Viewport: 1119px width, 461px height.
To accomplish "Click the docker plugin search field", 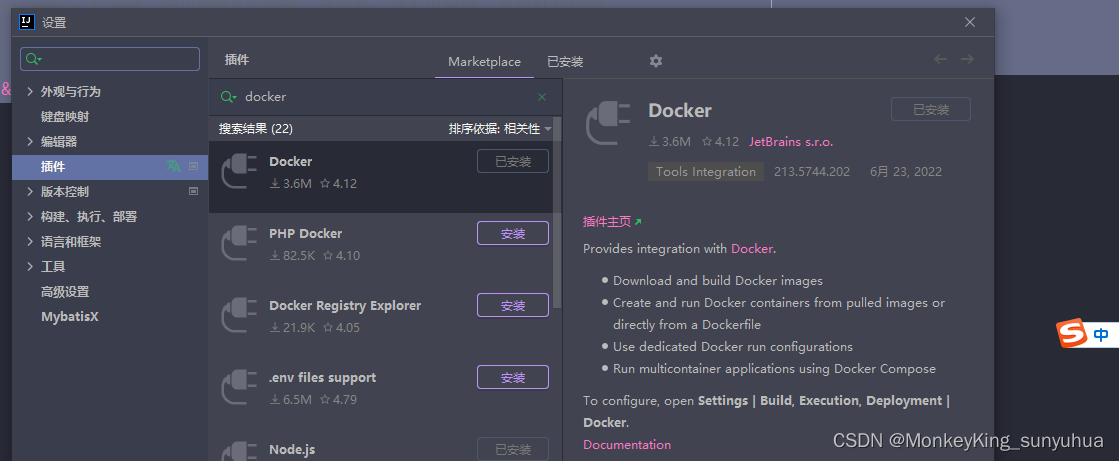I will click(385, 97).
